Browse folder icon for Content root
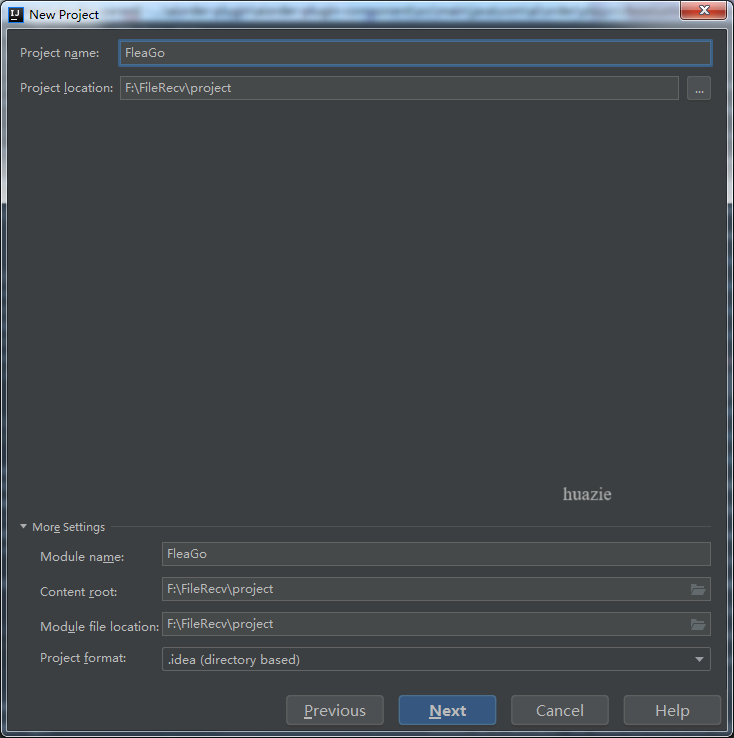The image size is (734, 738). (698, 589)
